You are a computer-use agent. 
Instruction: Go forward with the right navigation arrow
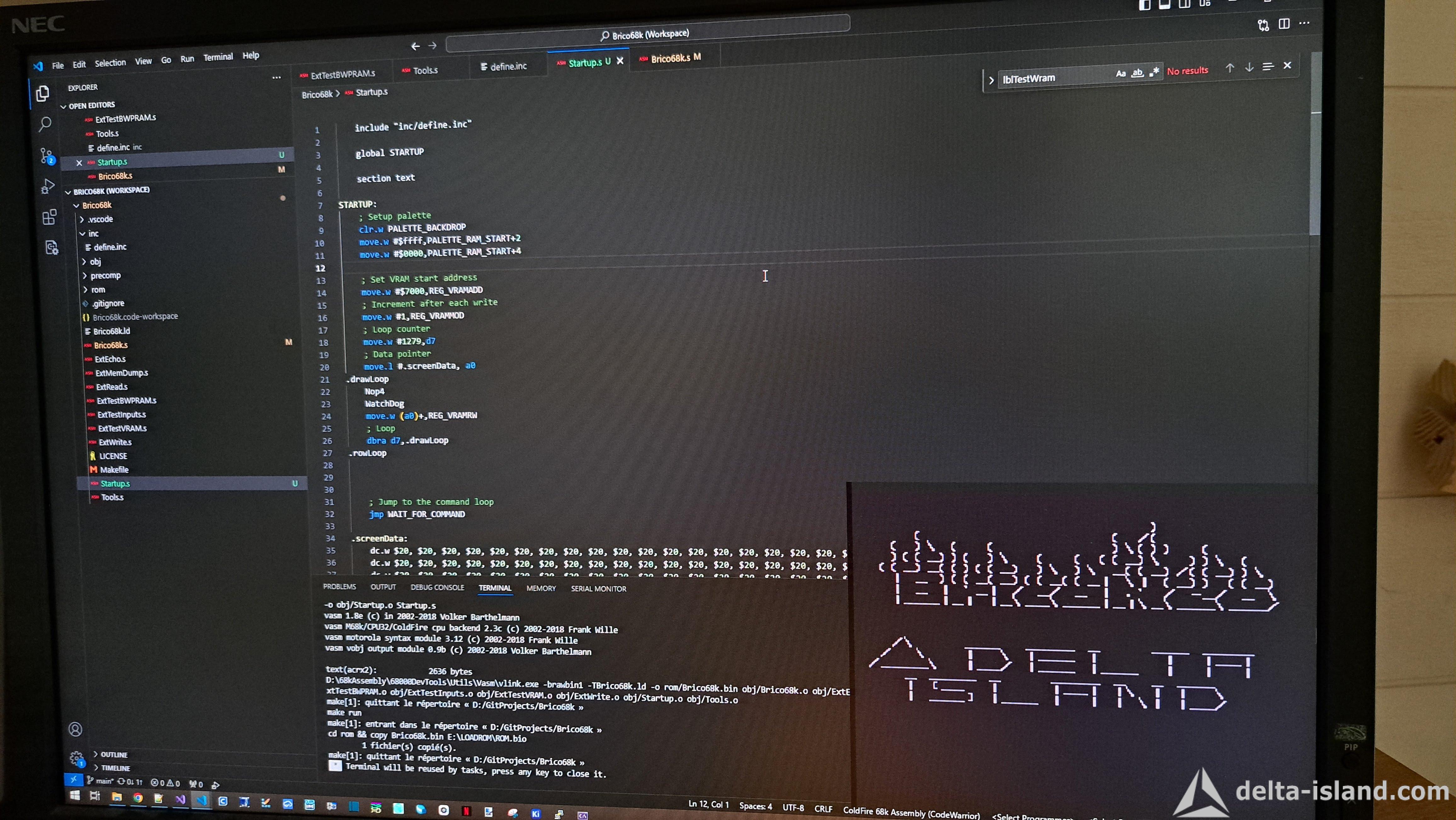click(x=432, y=46)
